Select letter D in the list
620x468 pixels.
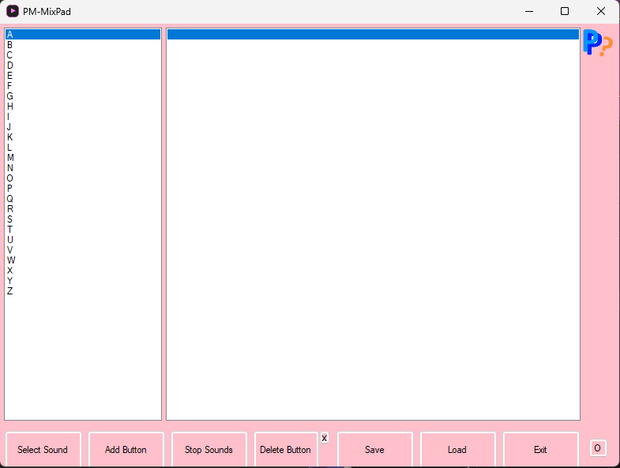tap(83, 65)
